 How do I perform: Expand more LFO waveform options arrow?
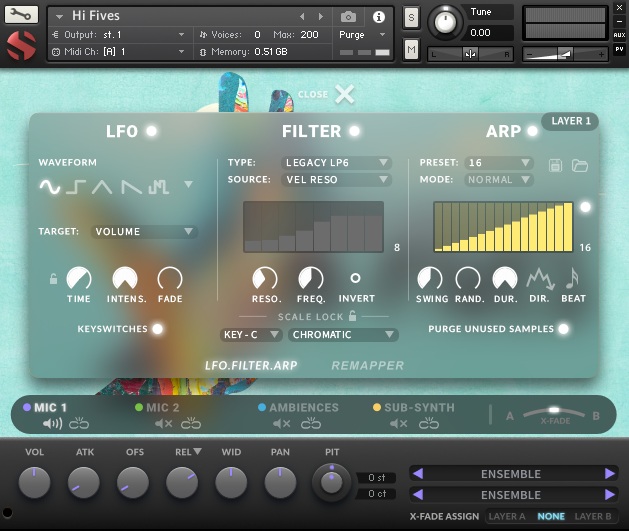[189, 184]
